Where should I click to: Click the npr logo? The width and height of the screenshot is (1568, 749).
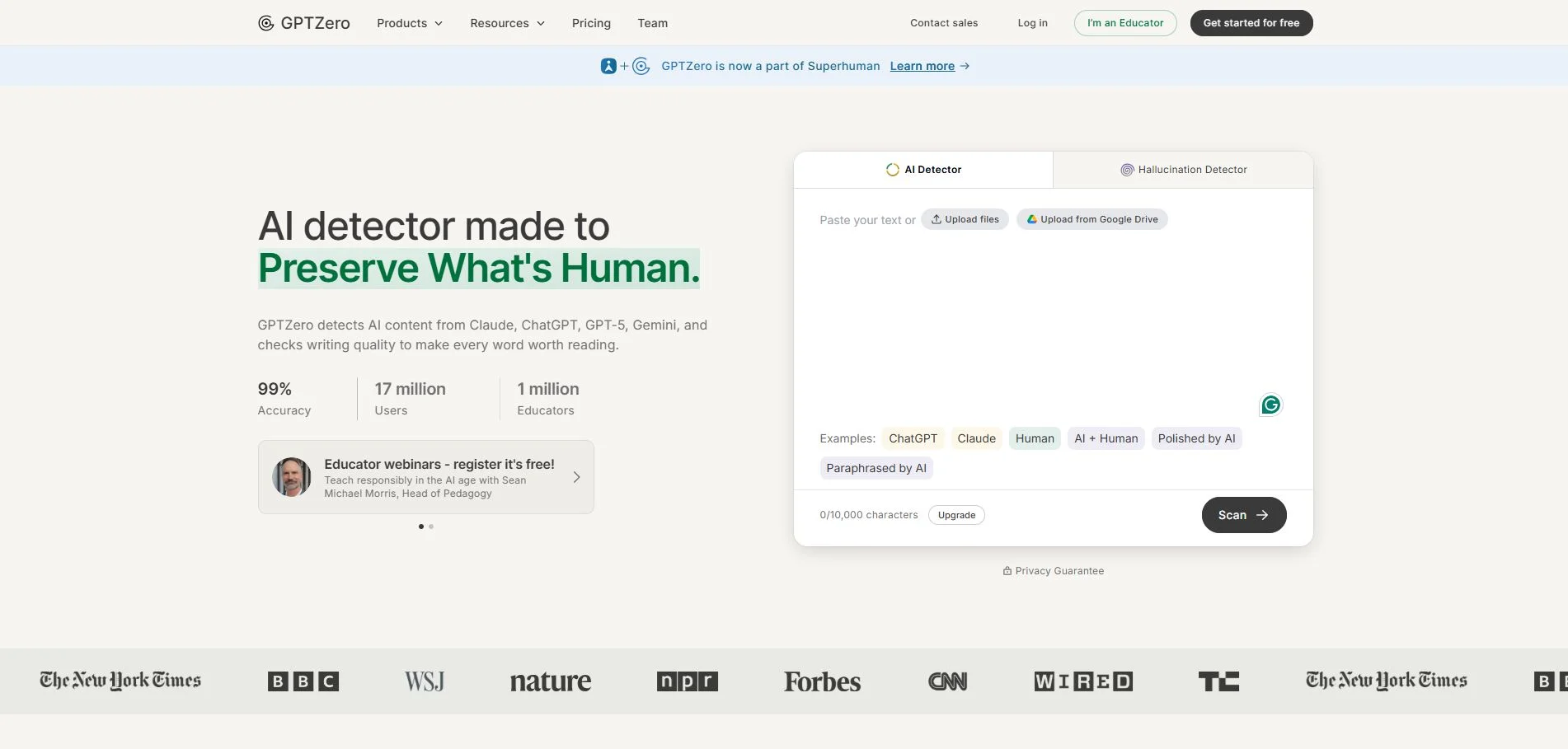point(688,681)
